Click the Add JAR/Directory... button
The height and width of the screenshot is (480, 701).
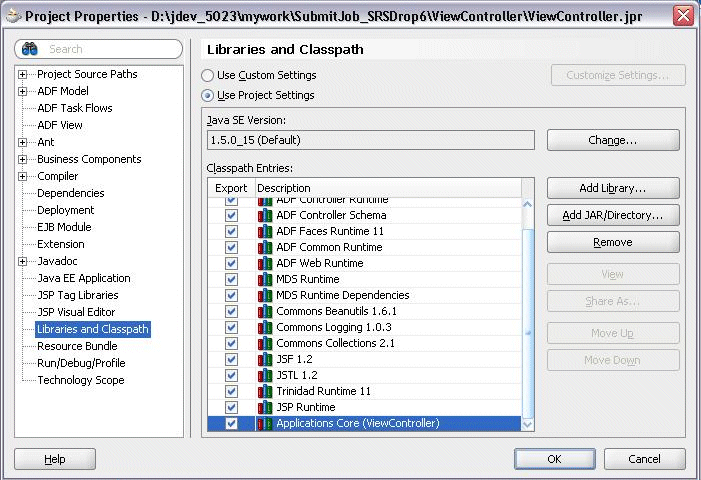pyautogui.click(x=613, y=215)
